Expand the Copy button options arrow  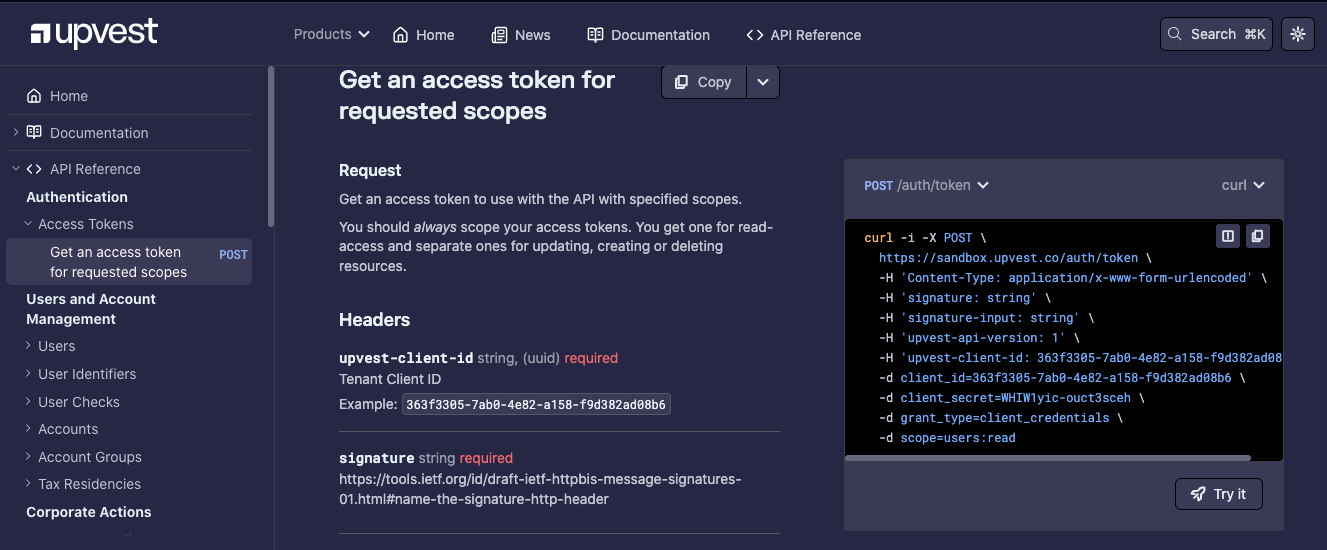pos(763,82)
